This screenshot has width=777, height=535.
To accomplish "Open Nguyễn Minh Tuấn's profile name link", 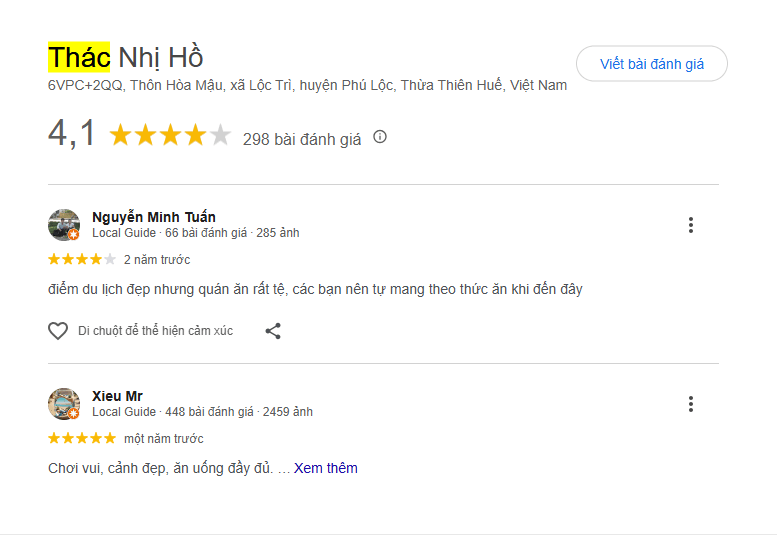I will point(153,217).
